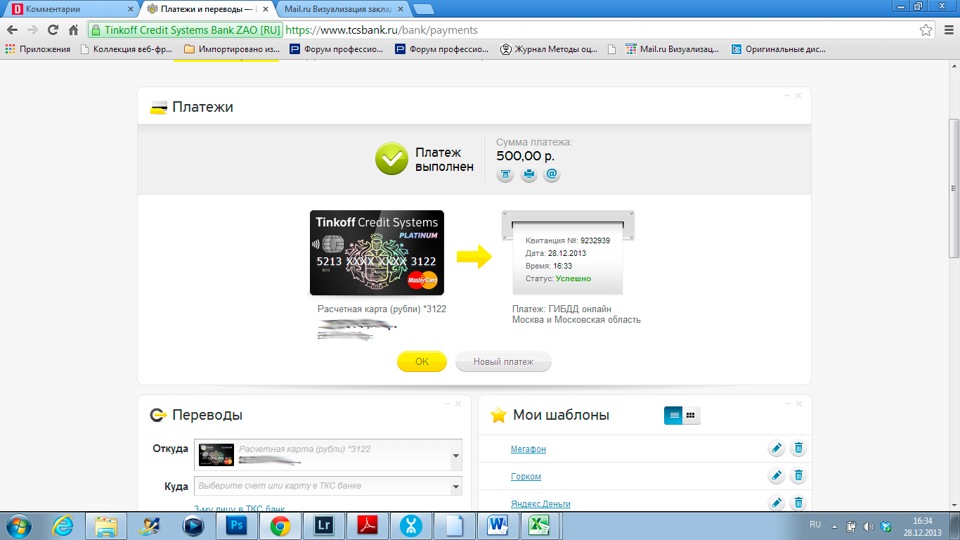Open the Горком template link
Viewport: 960px width, 540px height.
tap(526, 476)
